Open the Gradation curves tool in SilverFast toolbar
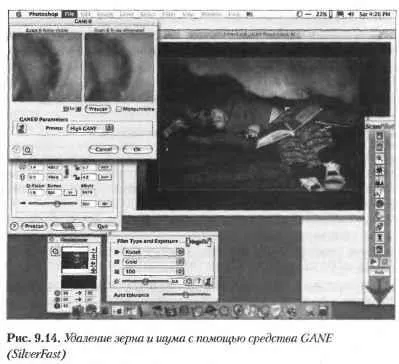399x364 pixels. click(380, 193)
